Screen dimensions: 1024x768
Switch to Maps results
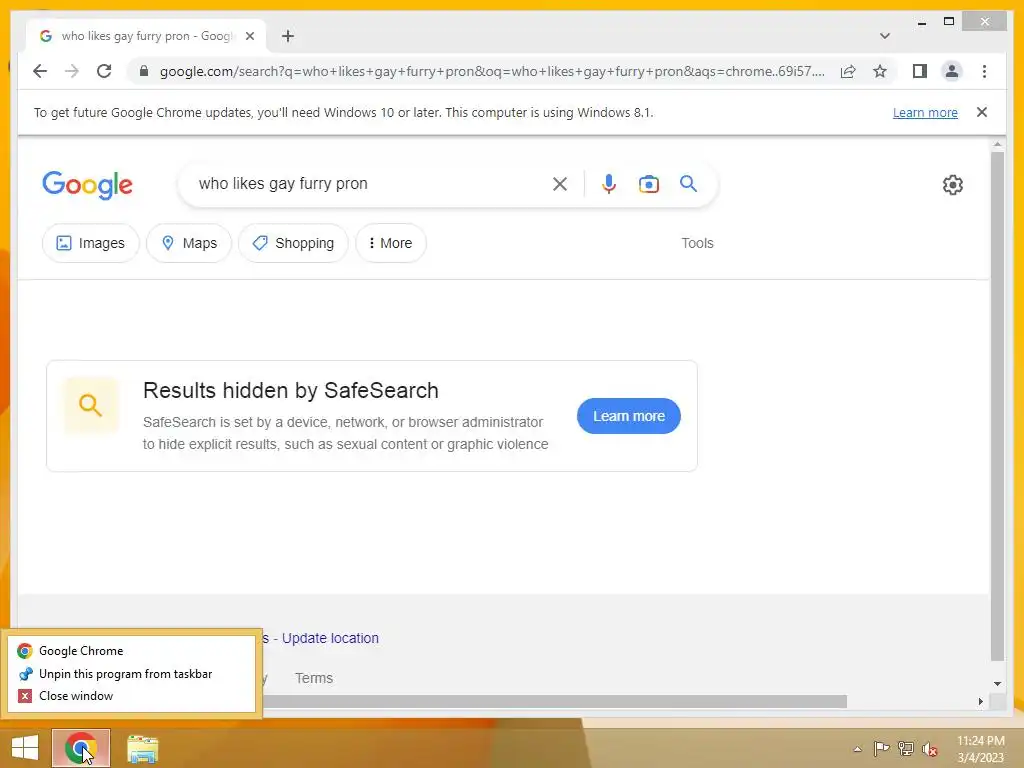[x=189, y=243]
